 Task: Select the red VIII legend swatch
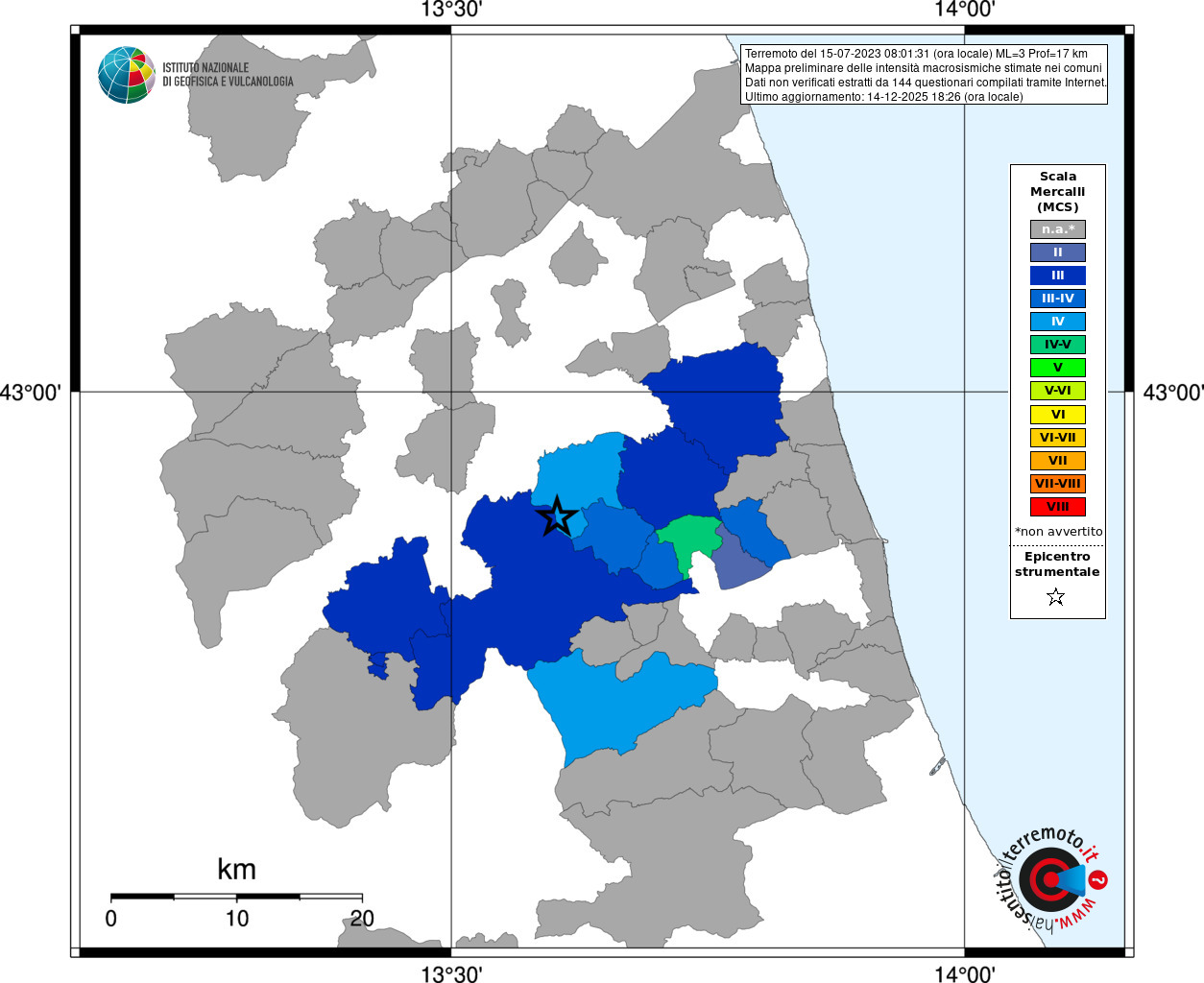pyautogui.click(x=1058, y=507)
